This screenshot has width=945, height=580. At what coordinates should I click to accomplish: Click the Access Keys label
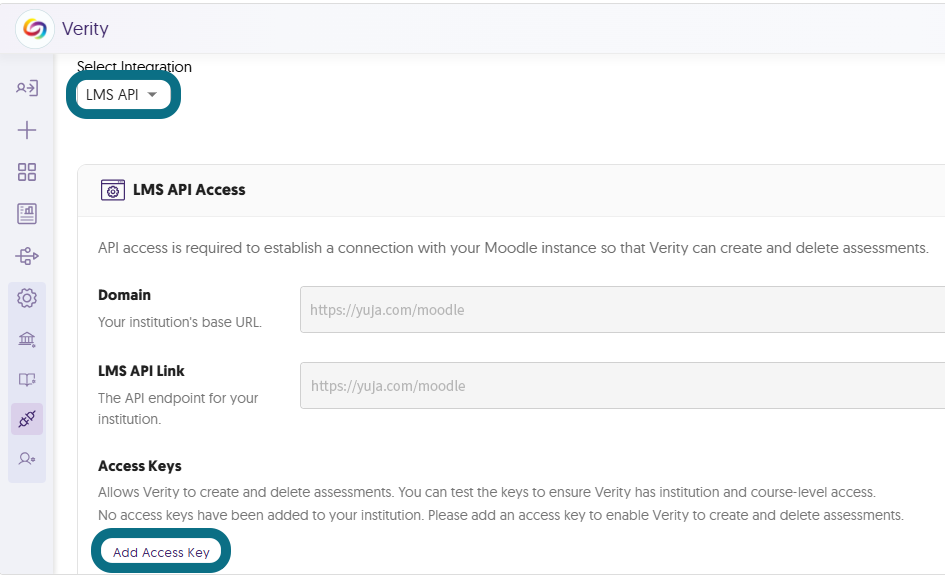(x=140, y=466)
